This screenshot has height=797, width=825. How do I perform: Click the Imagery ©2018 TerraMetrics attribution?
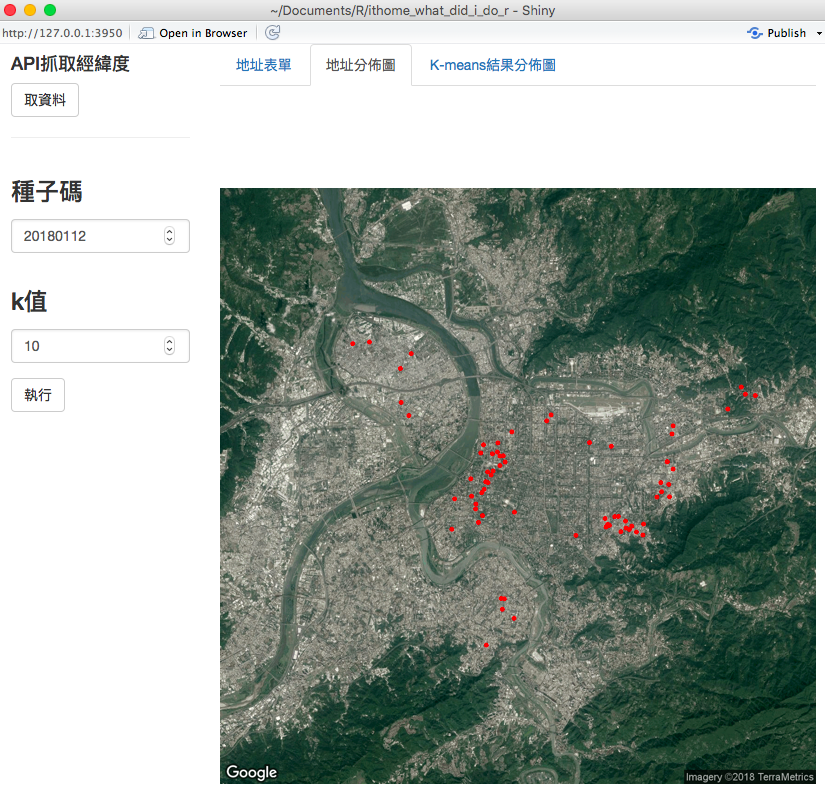point(749,777)
